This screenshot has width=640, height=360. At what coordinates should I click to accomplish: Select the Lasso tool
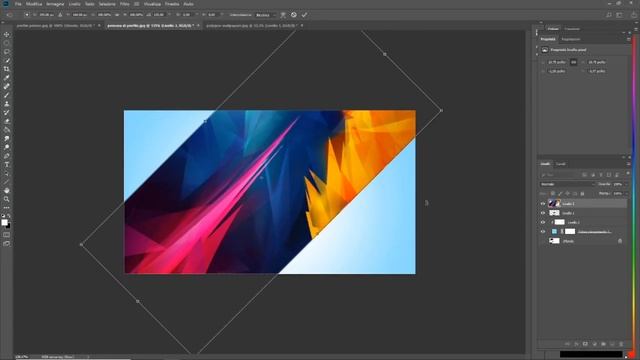pos(7,52)
